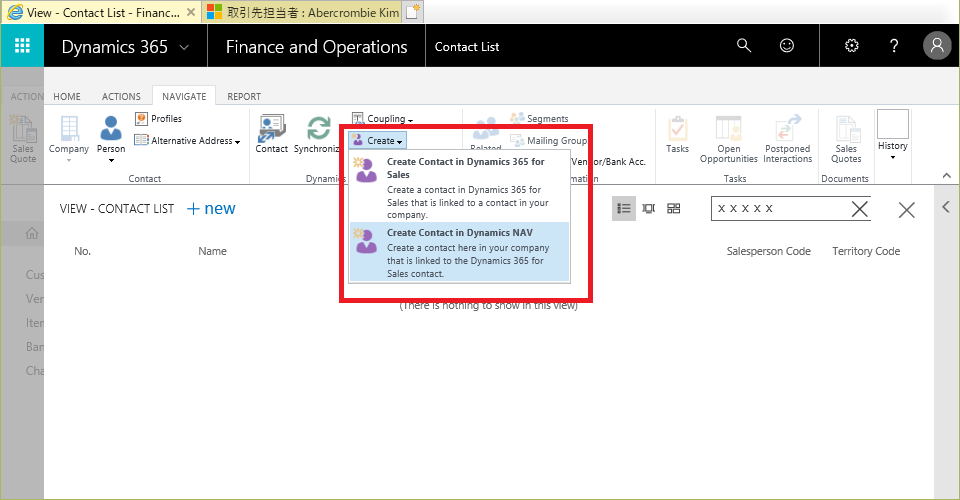Collapse the Create dropdown button
The height and width of the screenshot is (500, 960).
pyautogui.click(x=377, y=141)
